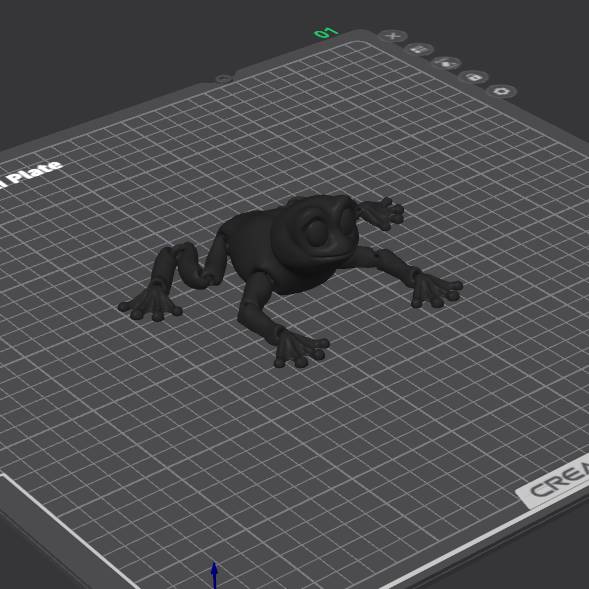
Task: Click the frog's back-left webbed foot
Action: pos(151,304)
